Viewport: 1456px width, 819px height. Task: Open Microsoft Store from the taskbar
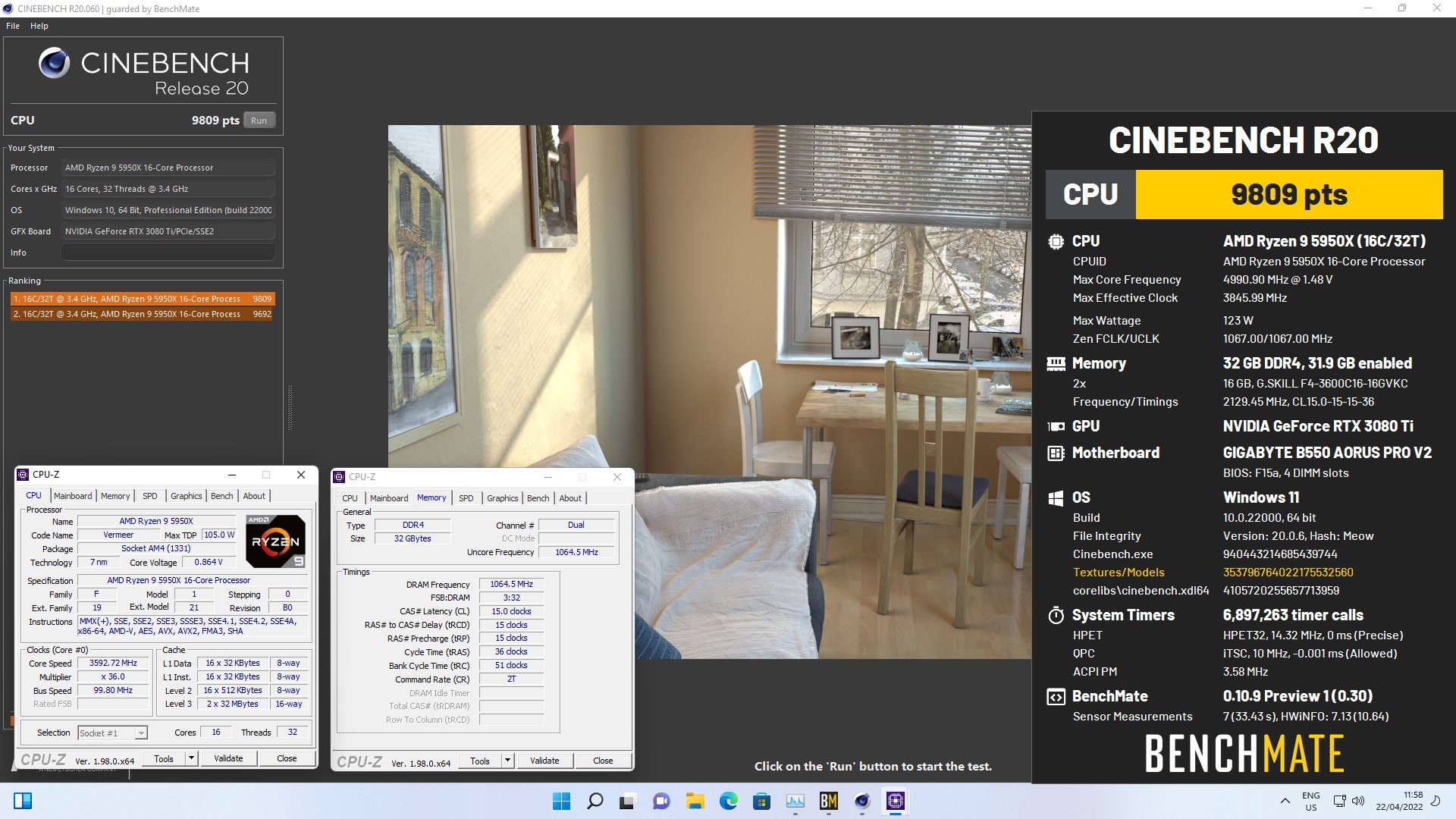point(761,801)
